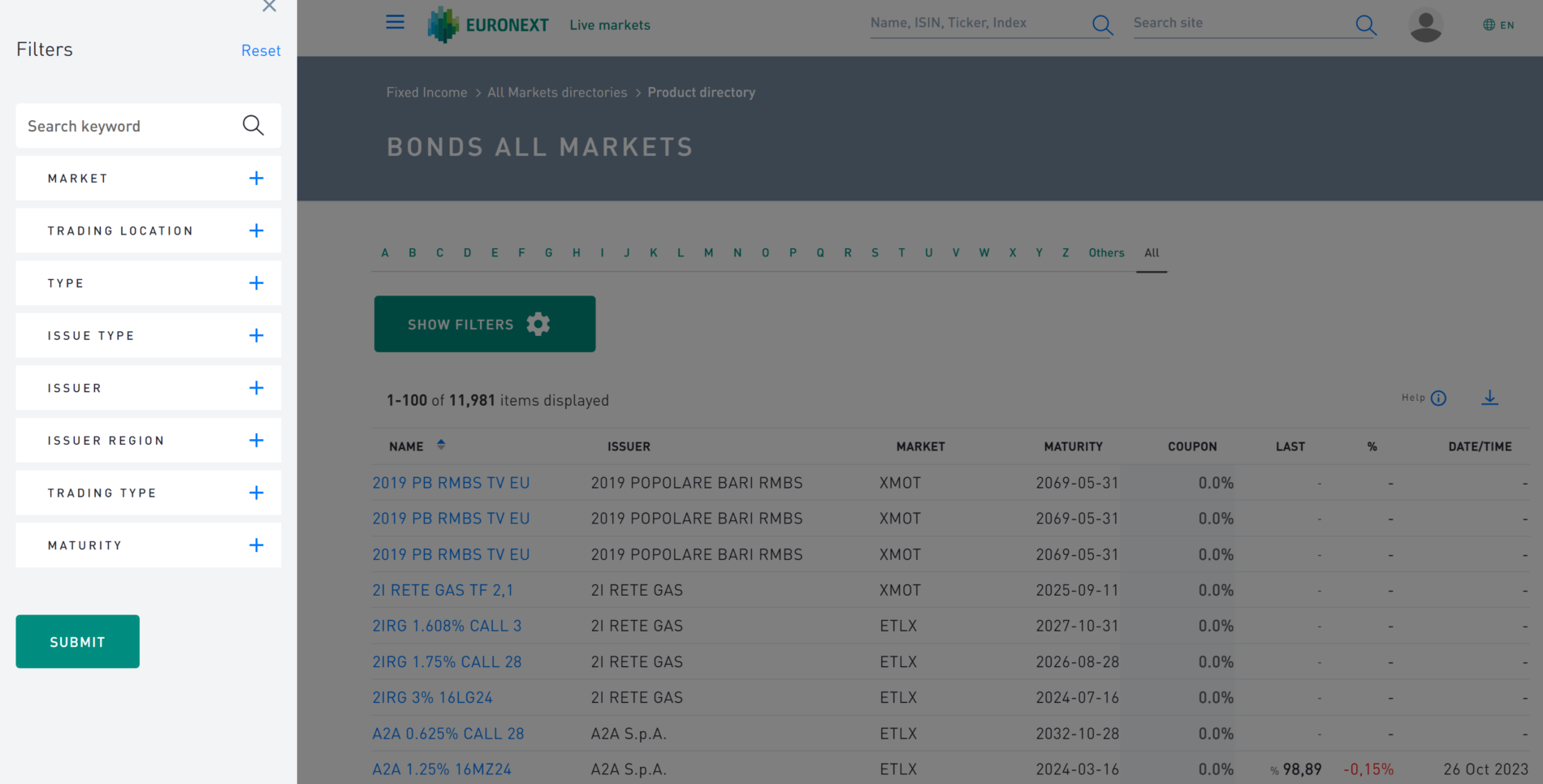Click the Help info icon
The image size is (1543, 784).
[1438, 398]
